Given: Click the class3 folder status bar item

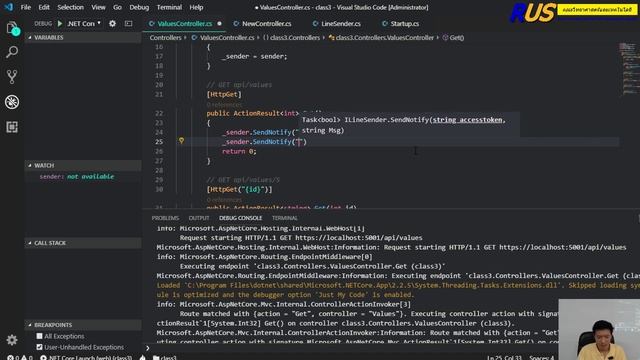Looking at the screenshot, I should point(164,358).
